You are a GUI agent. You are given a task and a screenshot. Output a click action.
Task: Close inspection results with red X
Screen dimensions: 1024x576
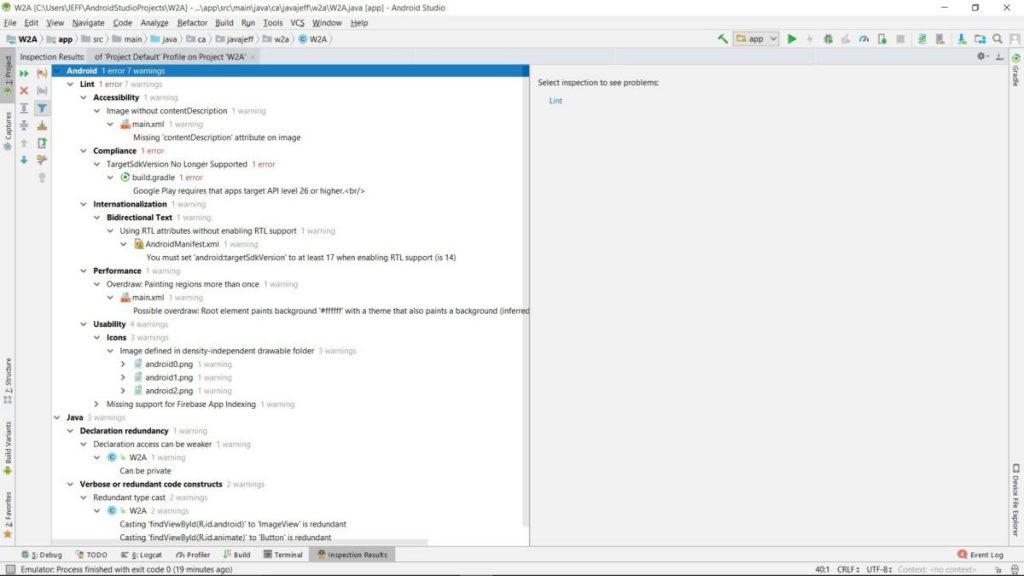coord(24,91)
